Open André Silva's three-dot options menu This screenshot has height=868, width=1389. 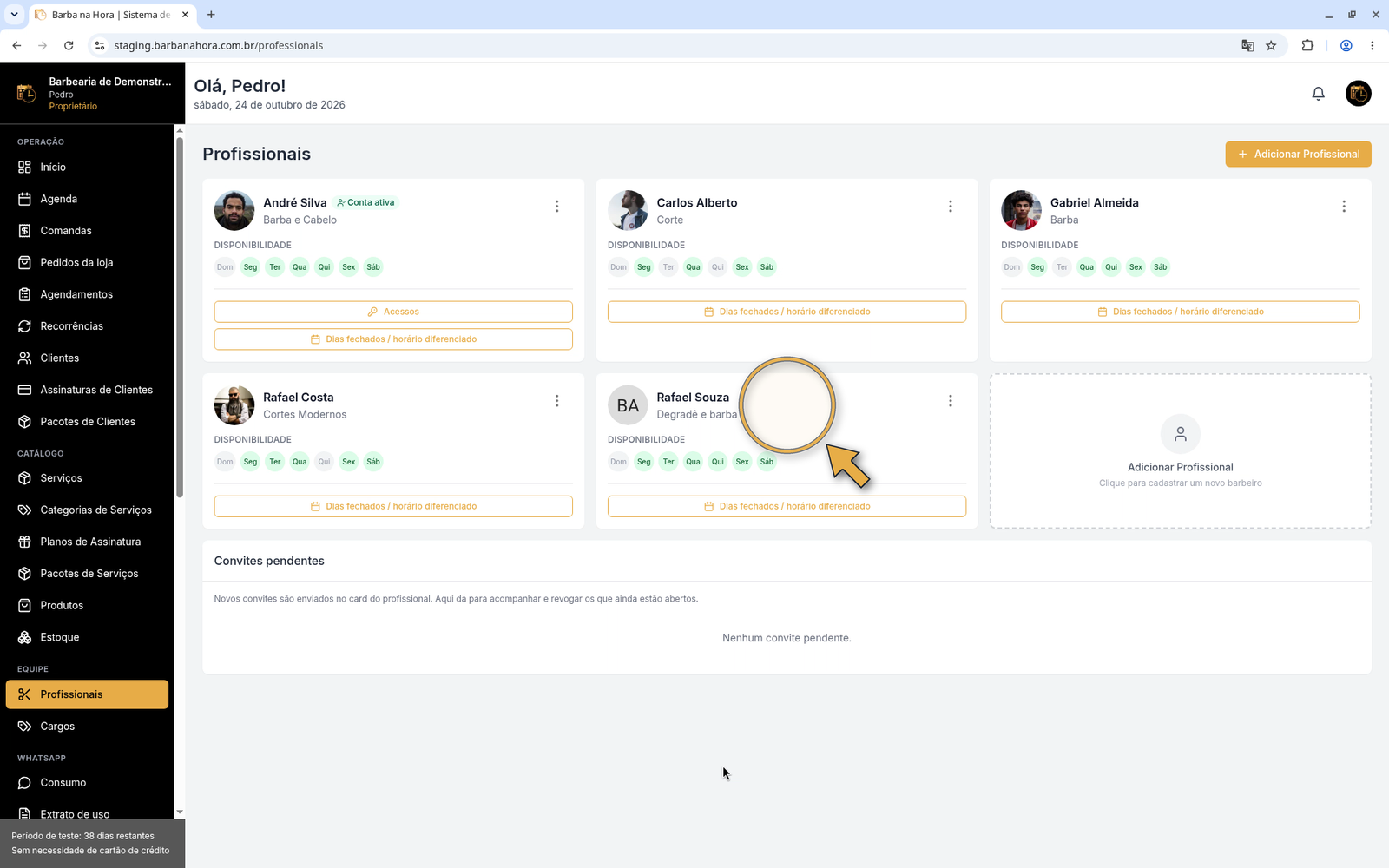coord(556,207)
